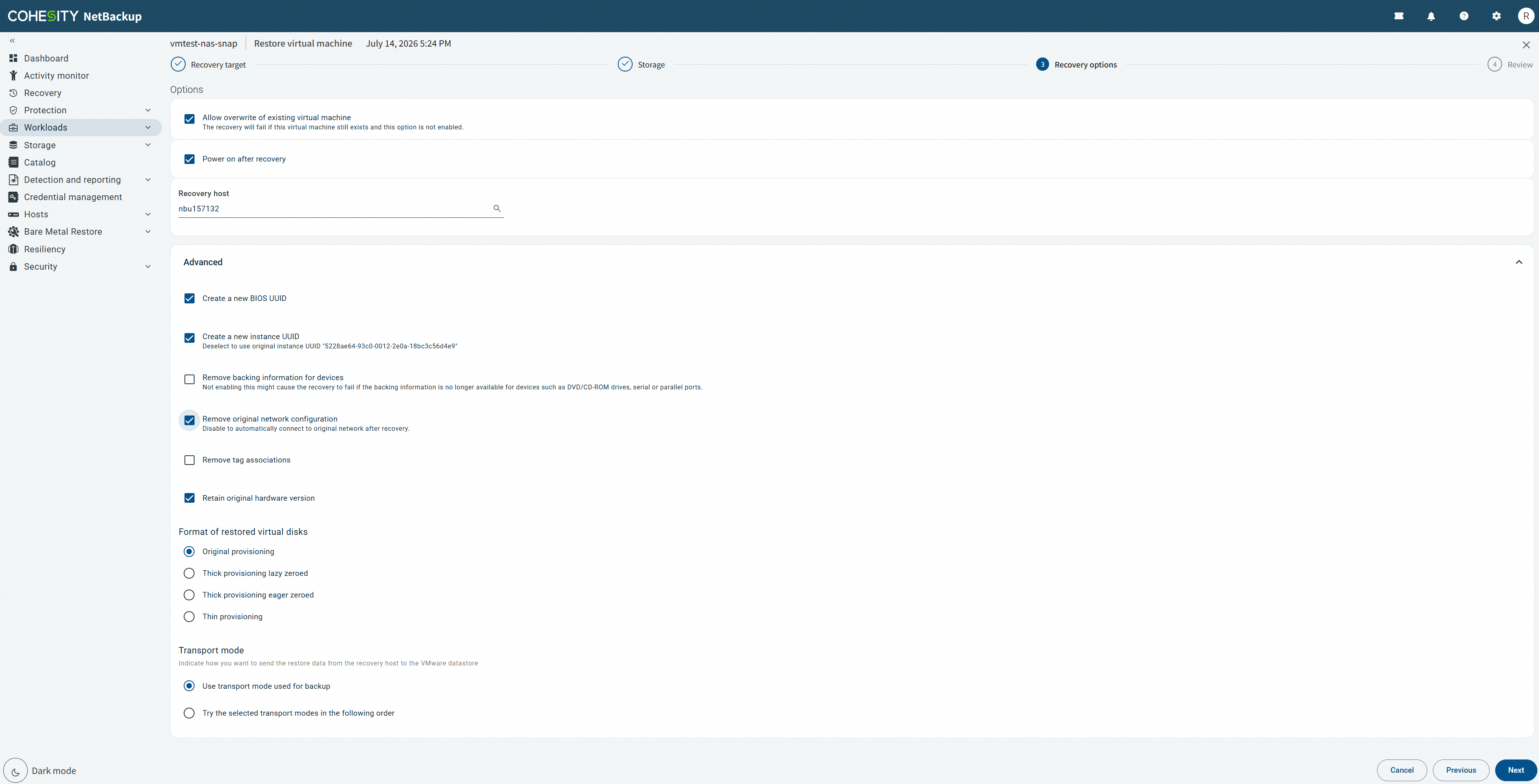
Task: Select Use transport mode used for backup
Action: (189, 686)
